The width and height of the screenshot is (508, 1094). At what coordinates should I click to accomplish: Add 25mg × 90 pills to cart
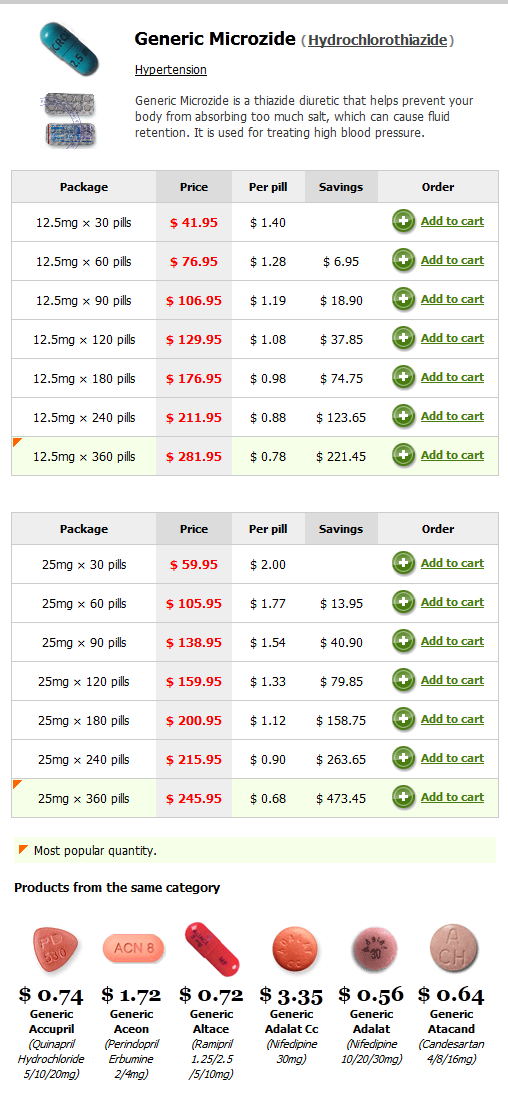pos(452,641)
